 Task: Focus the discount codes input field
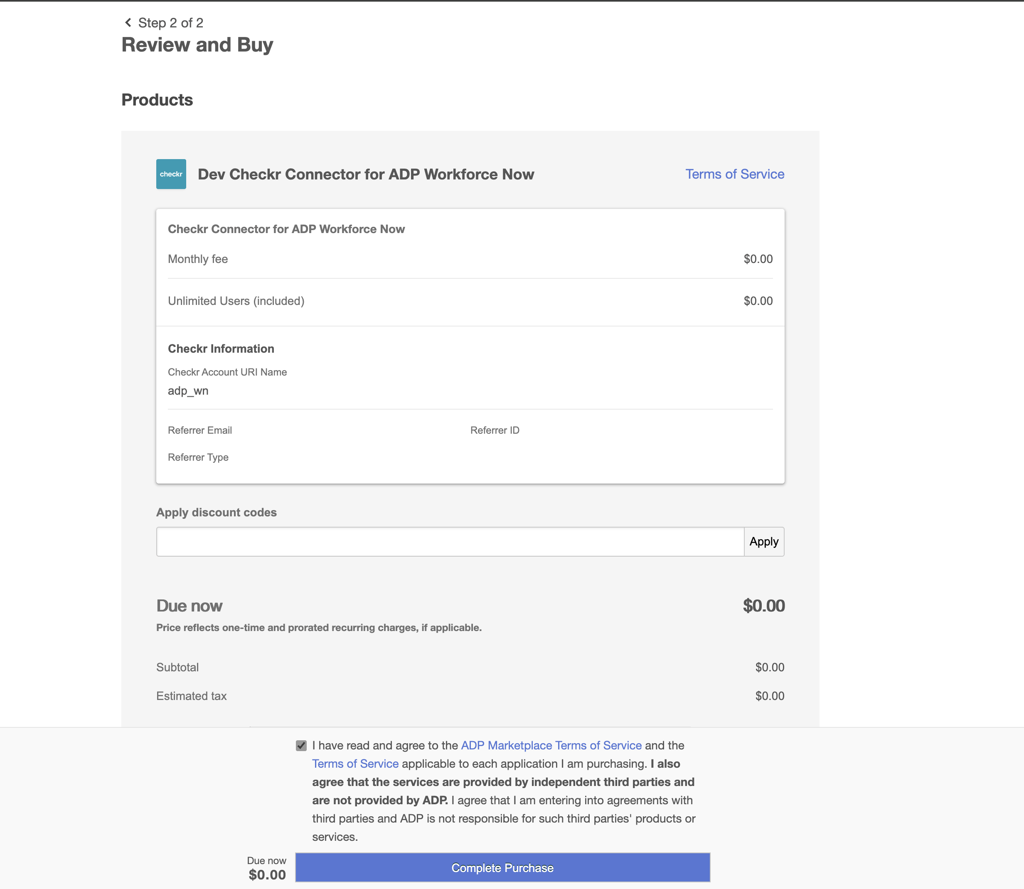tap(450, 541)
